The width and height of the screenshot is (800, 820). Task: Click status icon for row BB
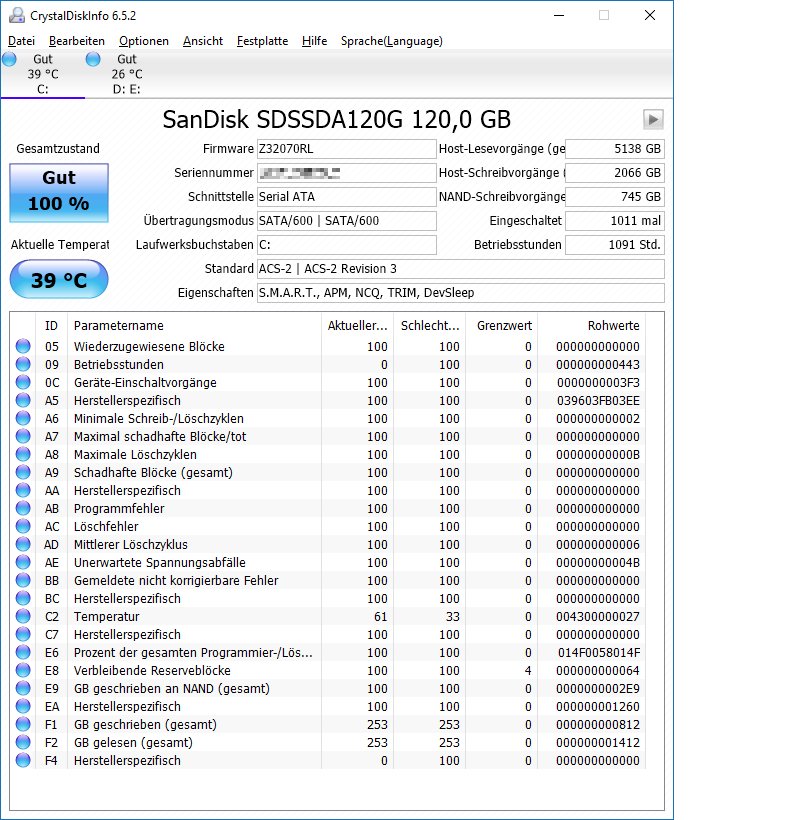click(23, 580)
